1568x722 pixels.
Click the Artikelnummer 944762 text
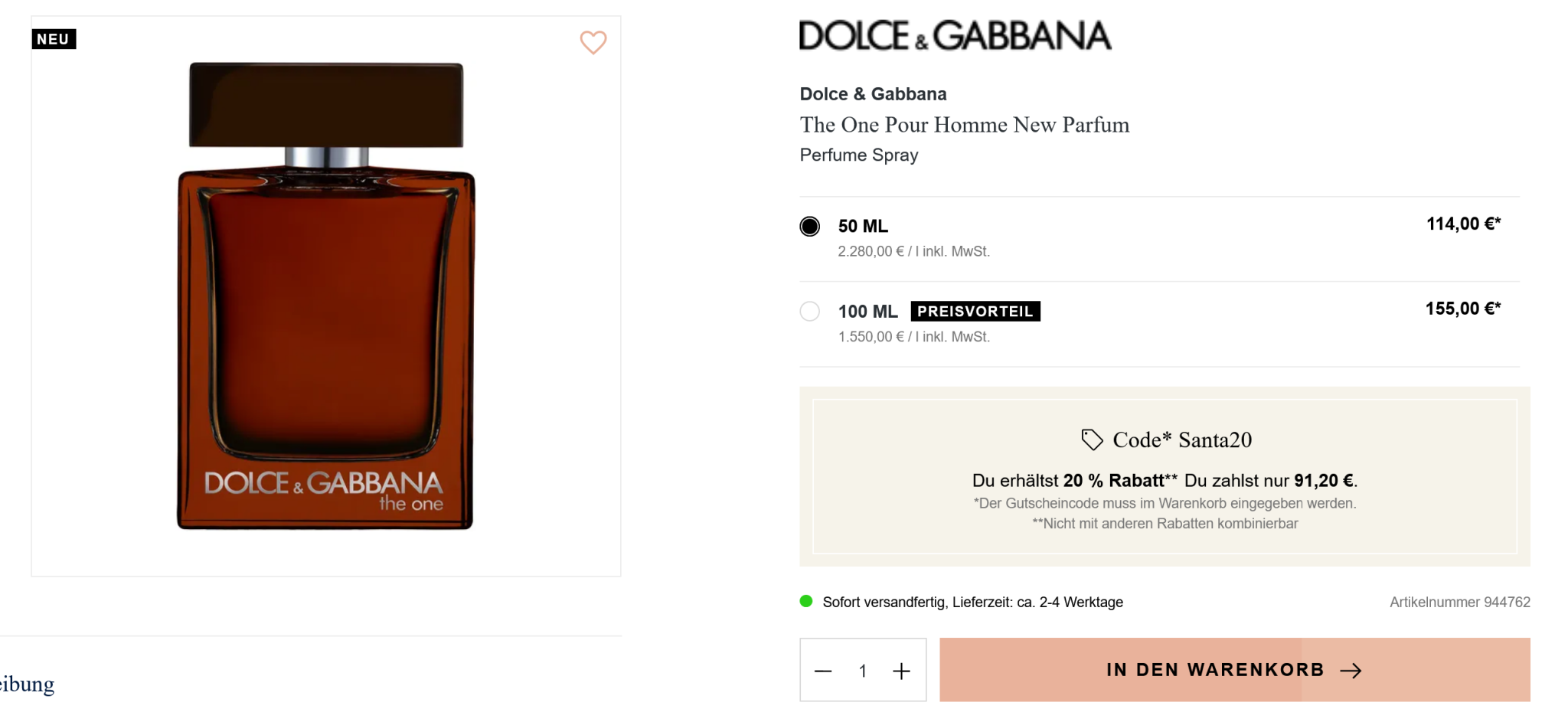point(1459,603)
